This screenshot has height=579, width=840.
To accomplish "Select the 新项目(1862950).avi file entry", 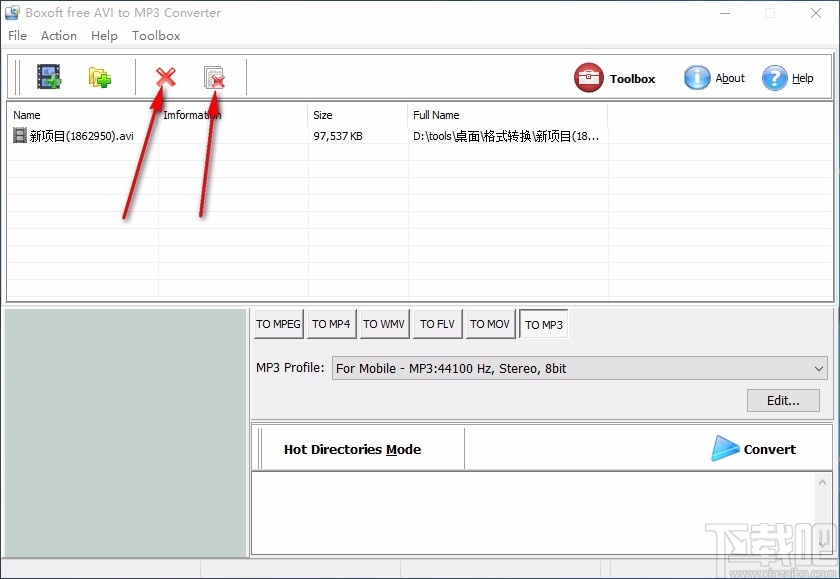I will (80, 135).
